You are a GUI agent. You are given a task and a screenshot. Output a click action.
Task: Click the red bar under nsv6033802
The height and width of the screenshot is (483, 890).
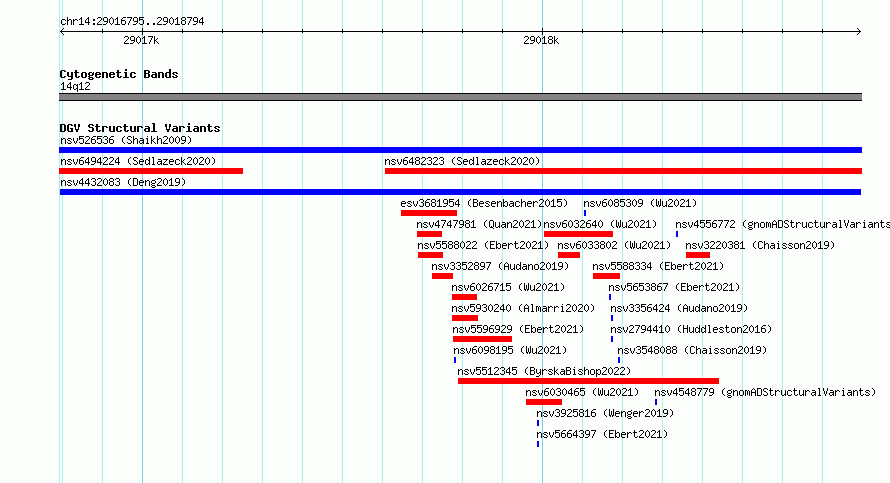[569, 255]
